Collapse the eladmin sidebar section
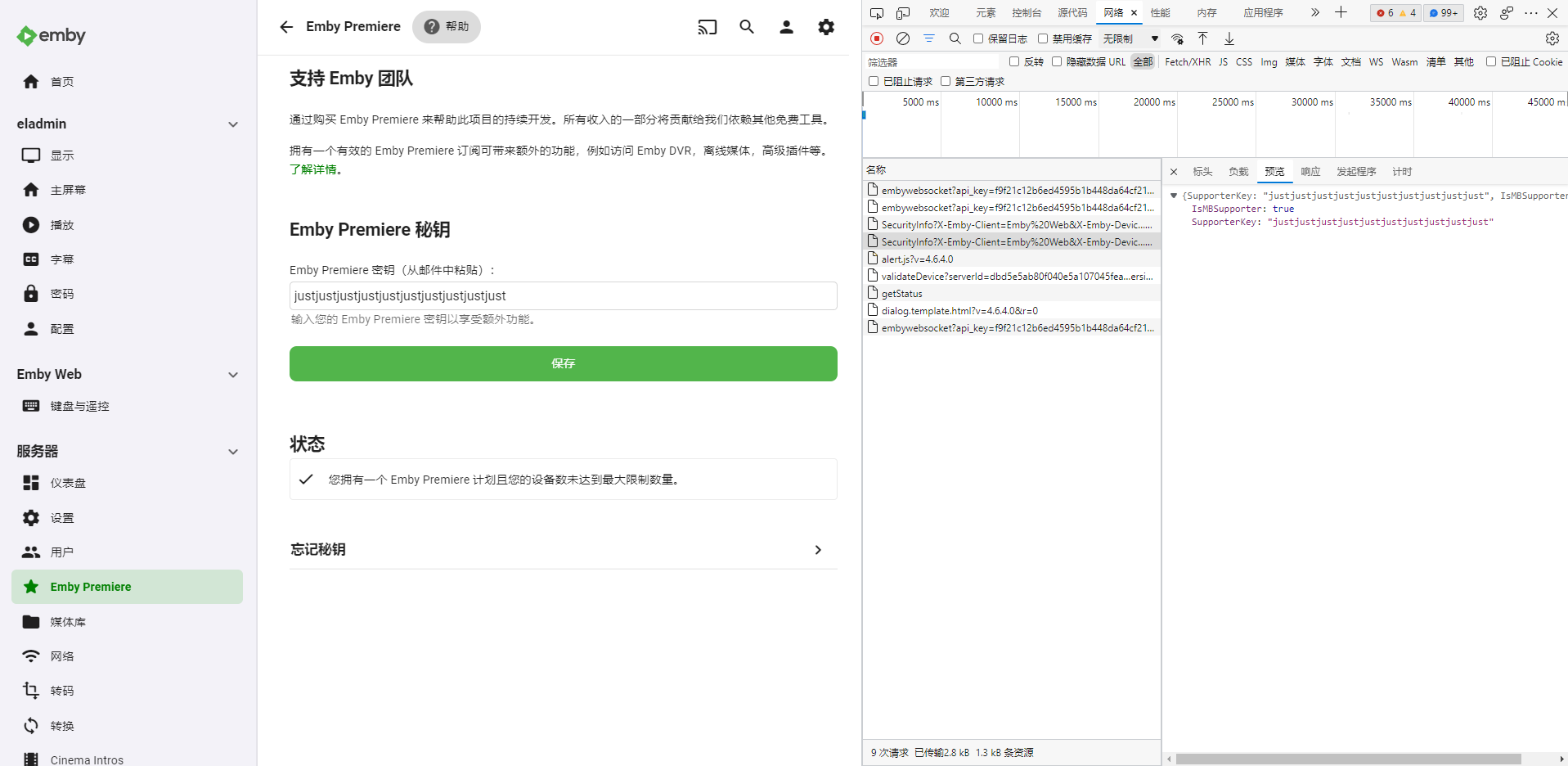 (233, 124)
